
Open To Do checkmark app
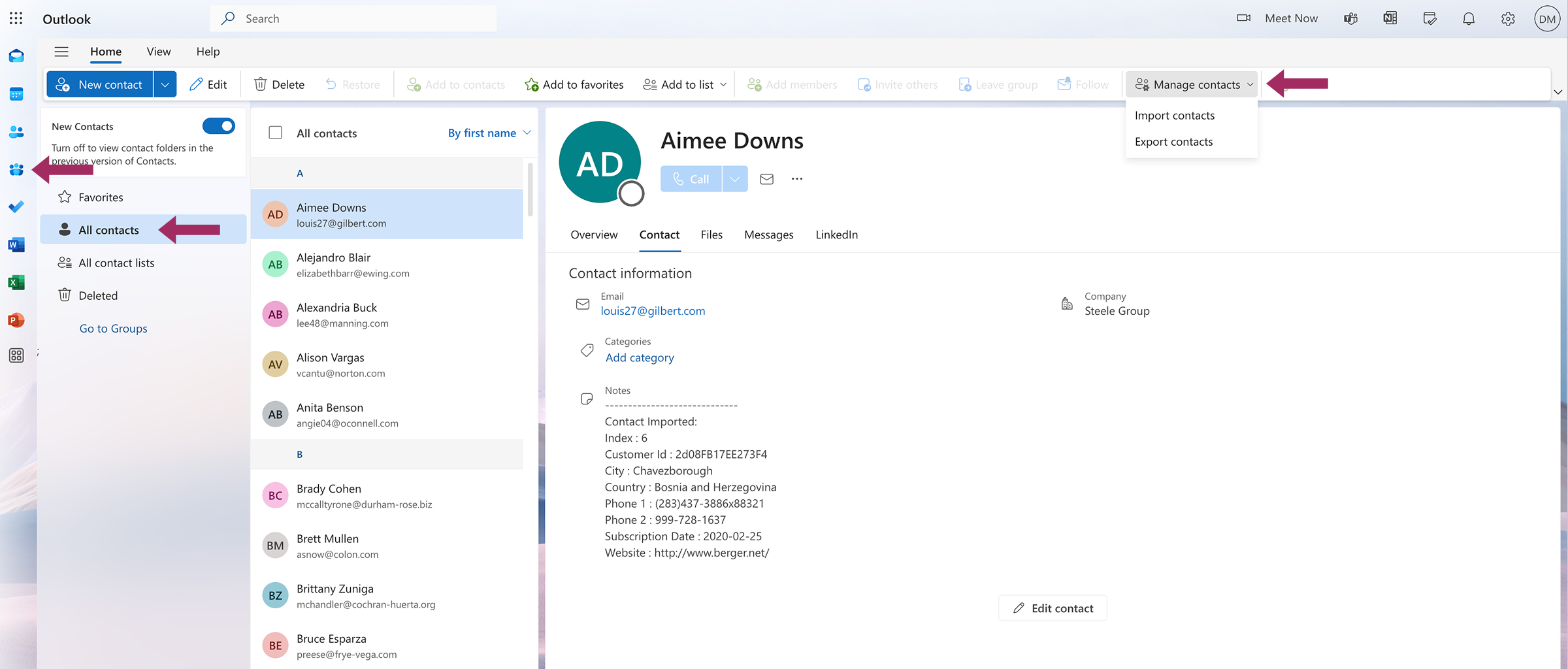[x=16, y=207]
